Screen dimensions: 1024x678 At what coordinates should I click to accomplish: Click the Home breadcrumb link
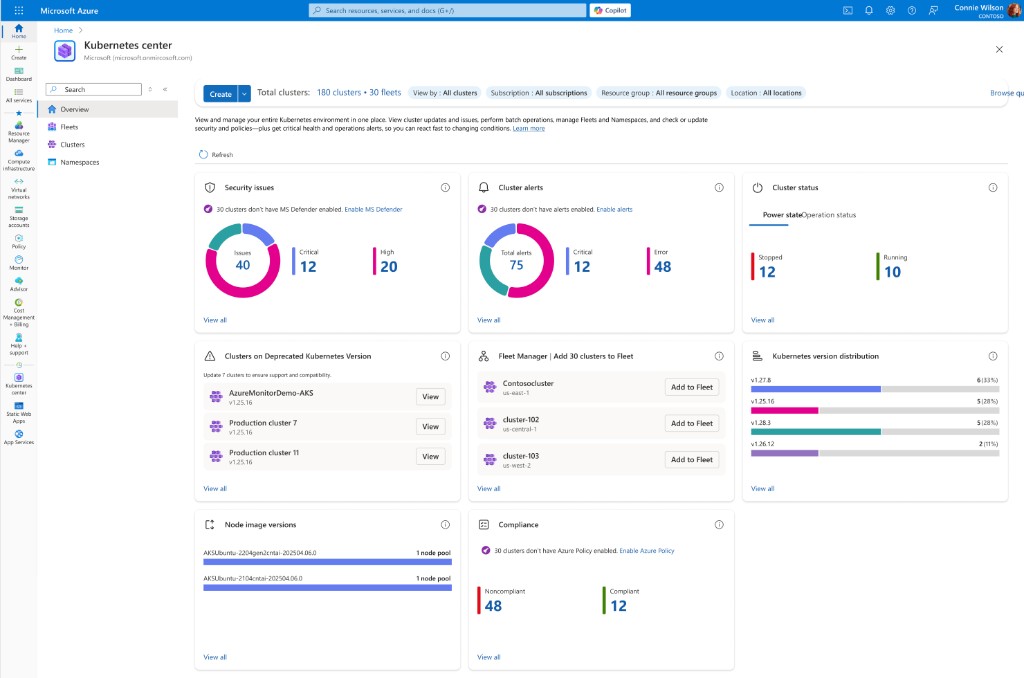click(x=63, y=30)
